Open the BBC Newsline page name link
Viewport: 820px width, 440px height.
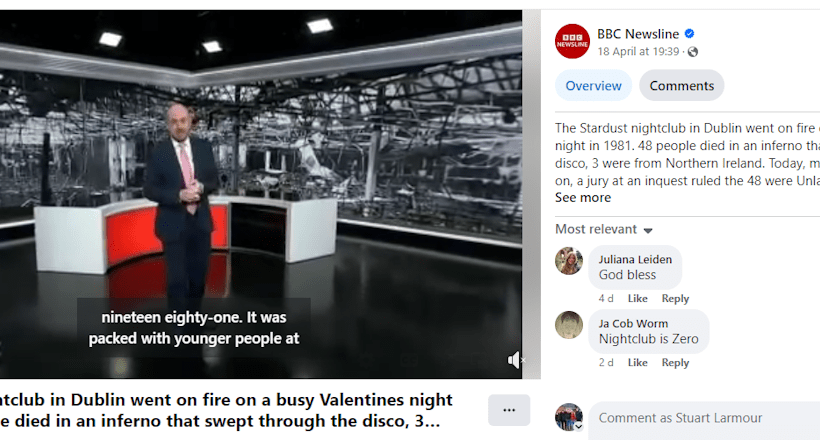tap(637, 34)
